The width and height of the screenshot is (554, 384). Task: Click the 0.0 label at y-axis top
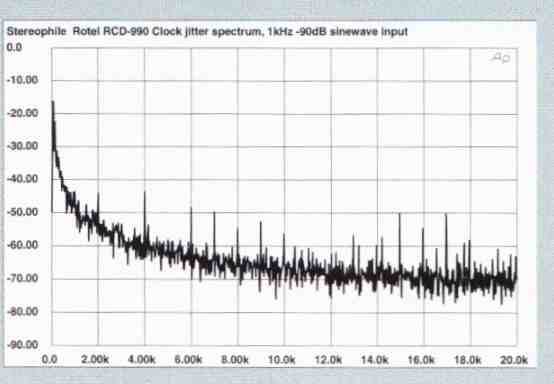point(14,47)
